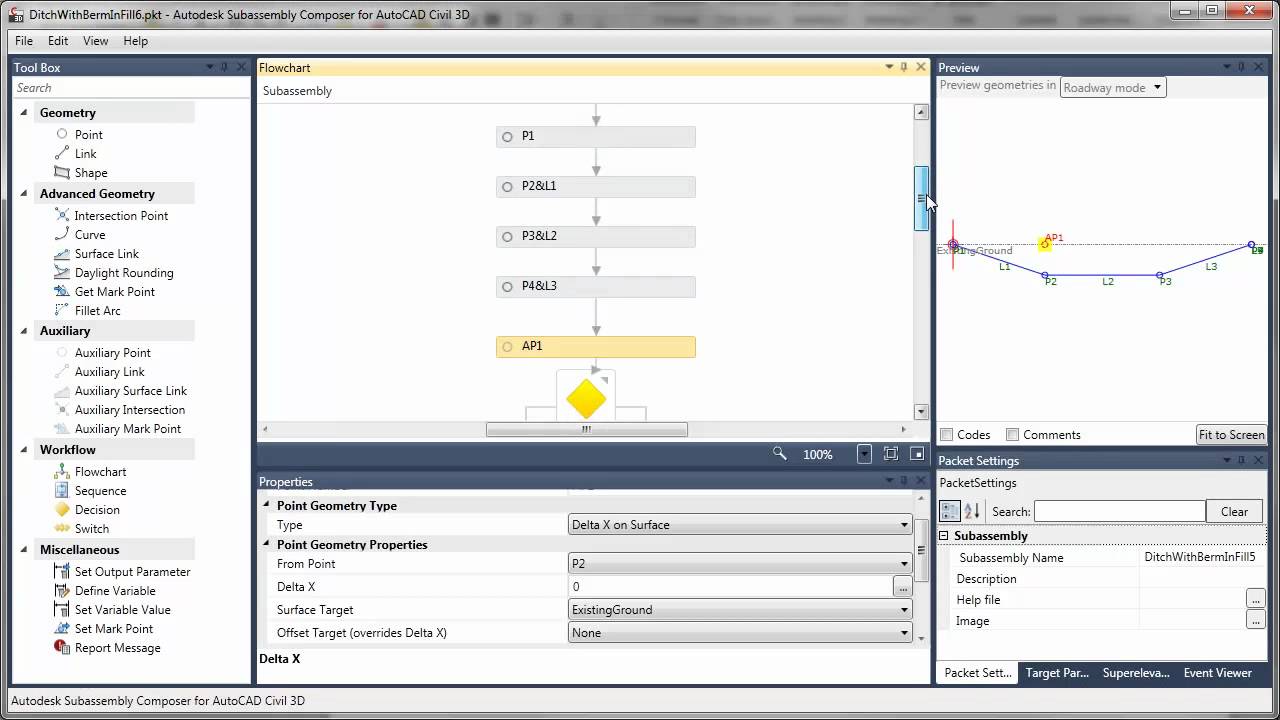Enable the Comments checkbox in Preview
Viewport: 1280px width, 720px height.
coord(1013,434)
